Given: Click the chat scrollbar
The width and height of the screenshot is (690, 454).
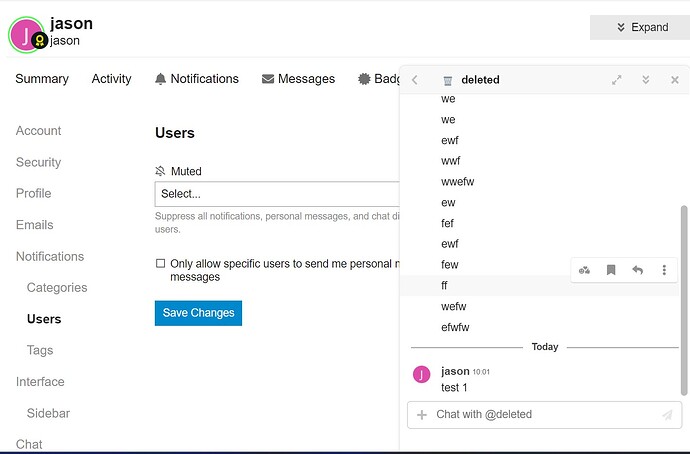Looking at the screenshot, I should click(x=684, y=300).
